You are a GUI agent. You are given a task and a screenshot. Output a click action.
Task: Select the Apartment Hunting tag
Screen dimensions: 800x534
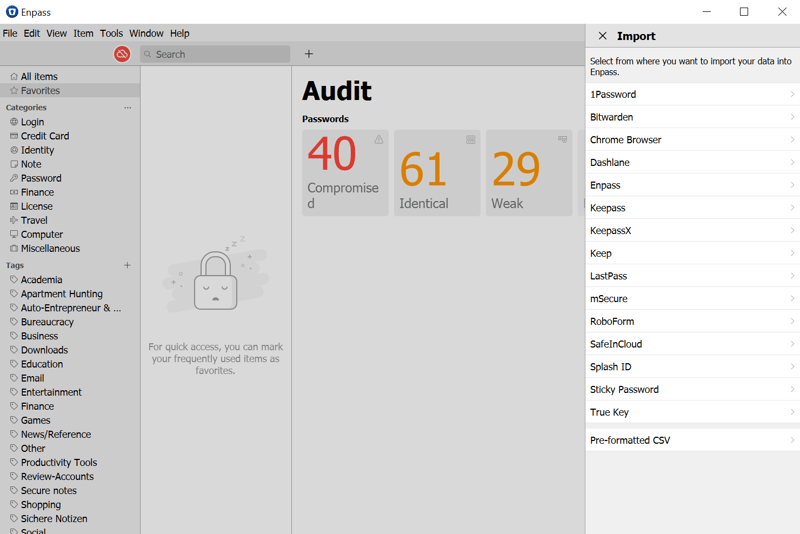pos(62,294)
